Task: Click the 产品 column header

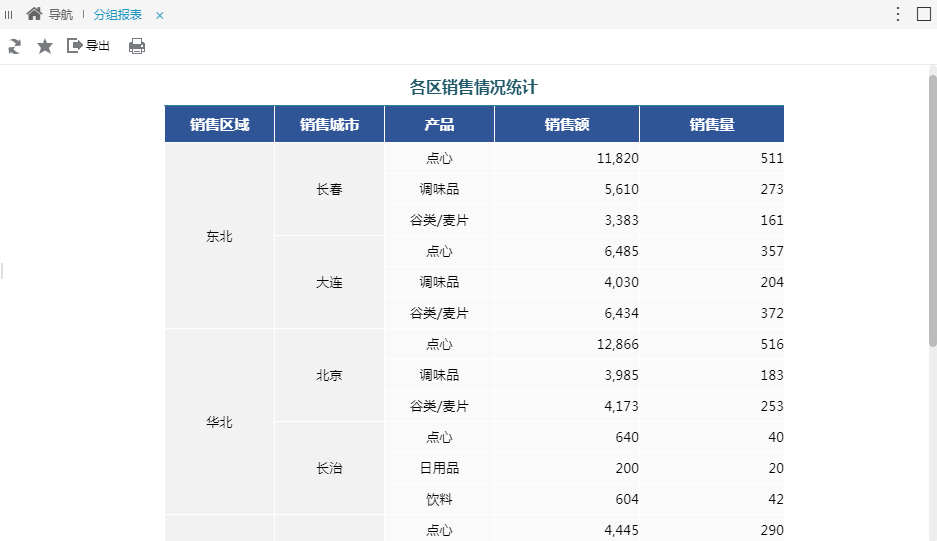Action: point(439,124)
